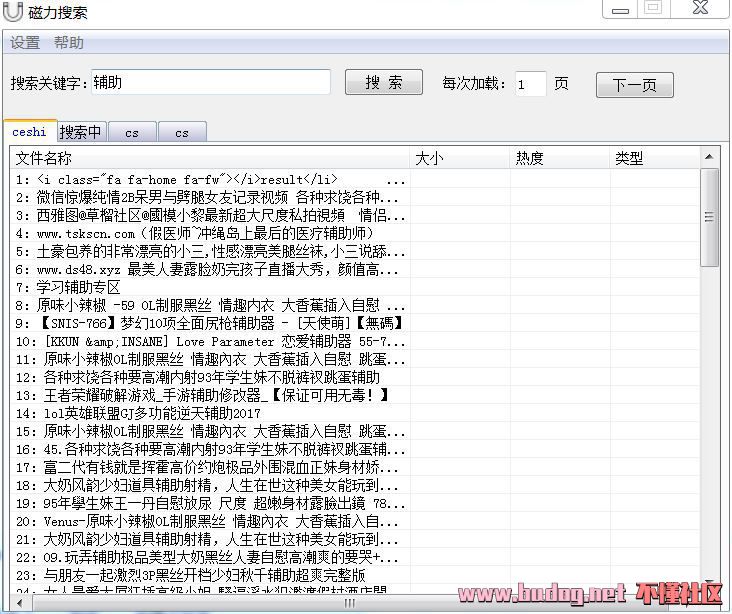Sort by 类型 column header
The height and width of the screenshot is (614, 732).
tap(655, 158)
